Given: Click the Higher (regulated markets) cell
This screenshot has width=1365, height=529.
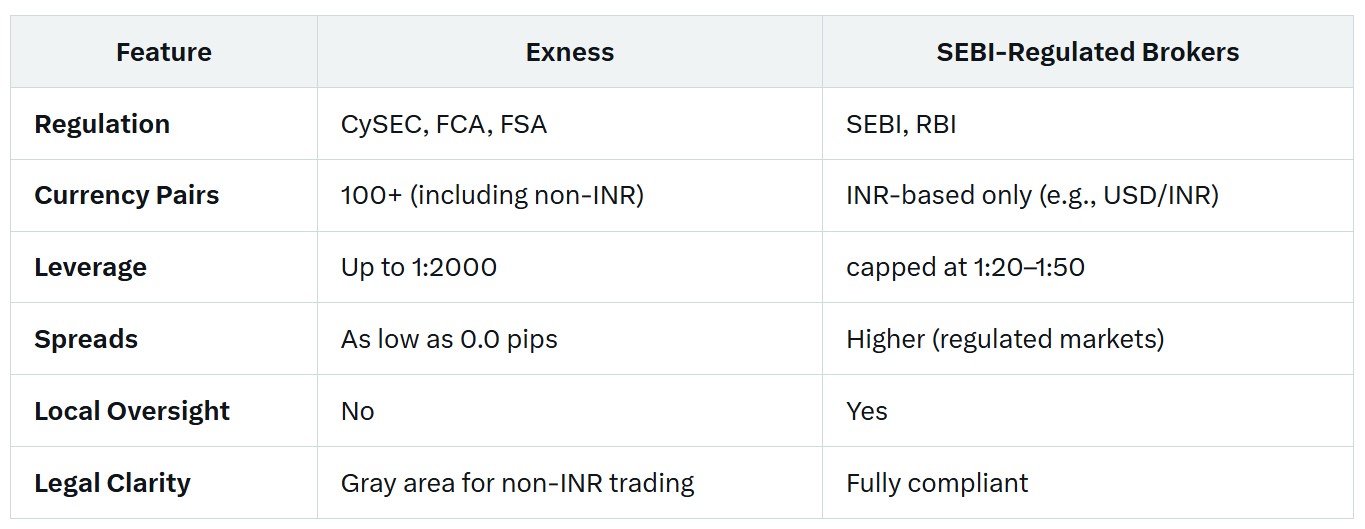Looking at the screenshot, I should click(1005, 339).
